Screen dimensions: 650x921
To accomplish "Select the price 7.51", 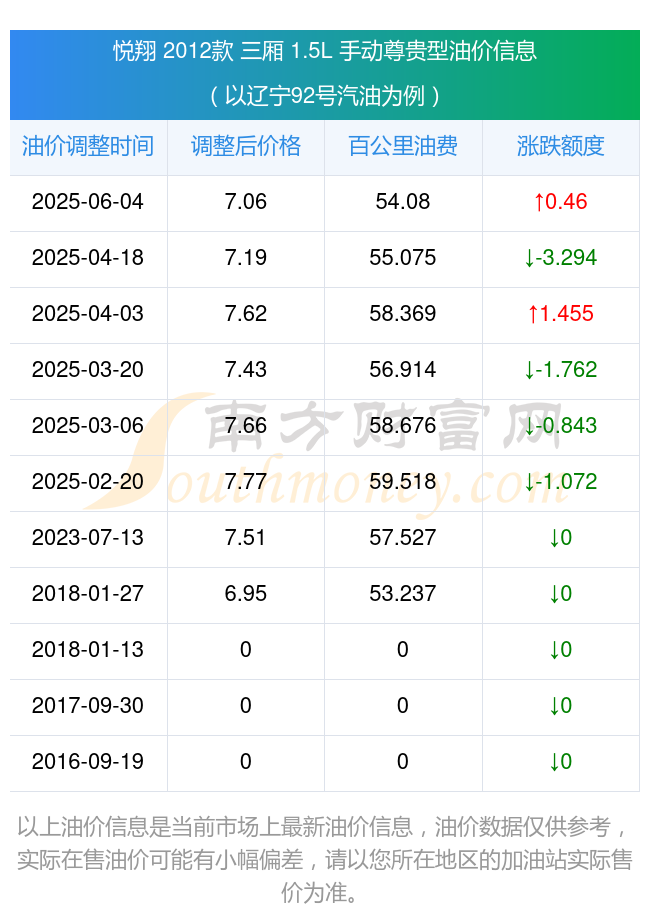I will coord(245,537).
